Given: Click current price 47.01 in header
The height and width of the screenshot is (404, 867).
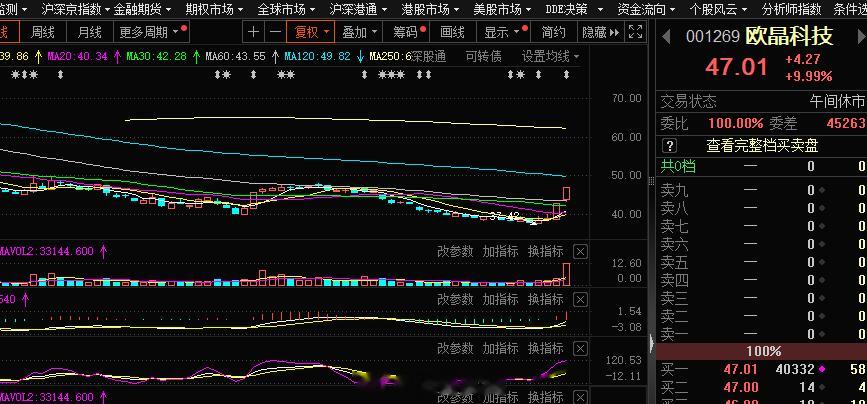Looking at the screenshot, I should coord(737,67).
